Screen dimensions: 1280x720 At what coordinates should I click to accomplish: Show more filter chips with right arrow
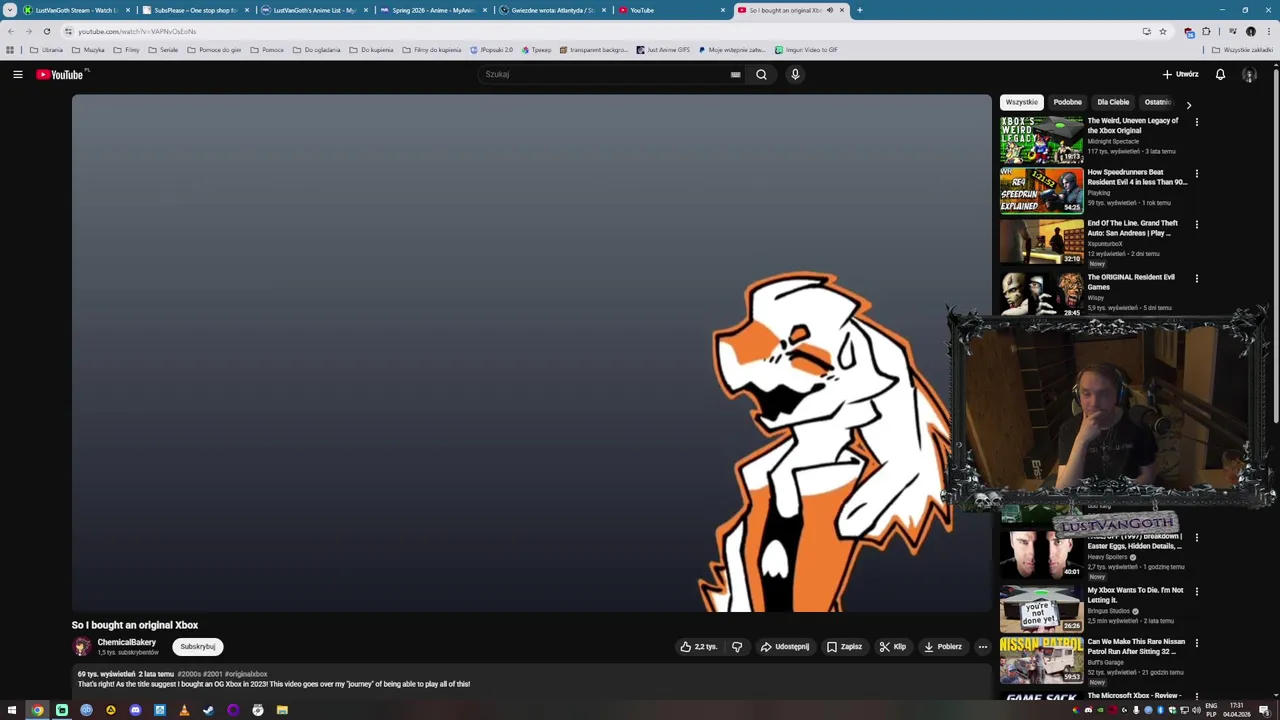[1188, 104]
